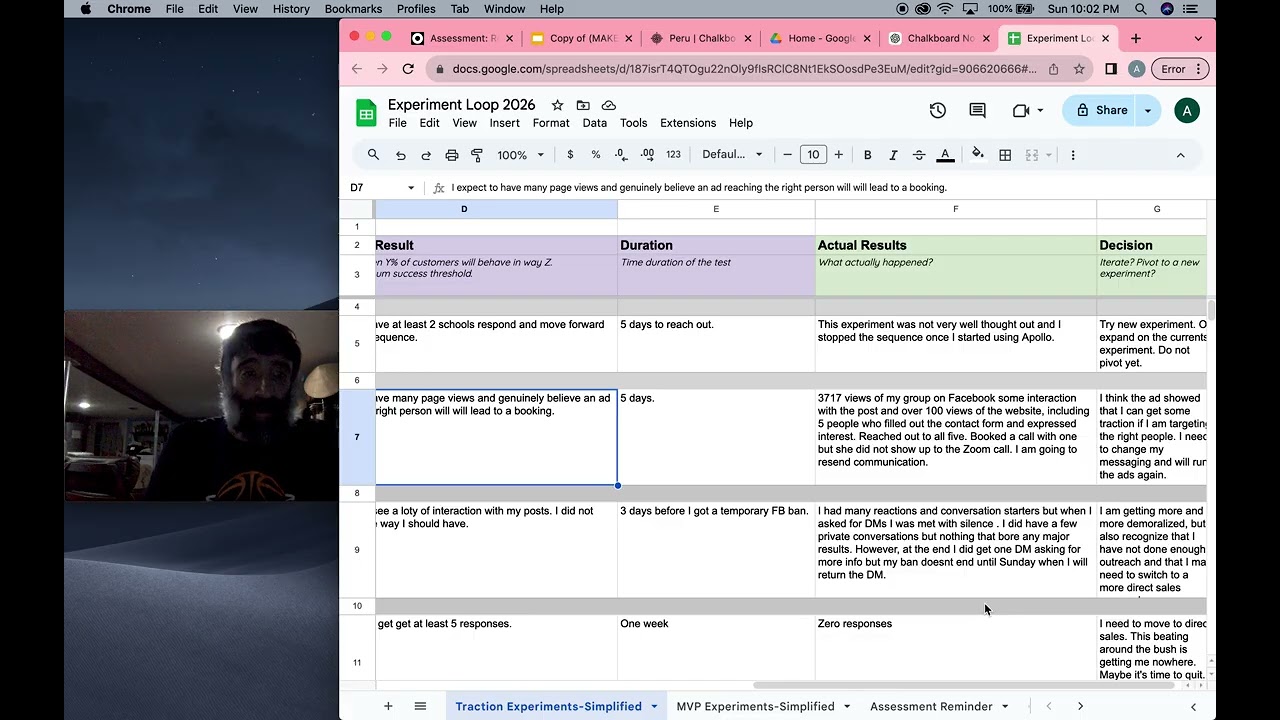Viewport: 1280px width, 720px height.
Task: Open the Extensions menu
Action: 688,123
